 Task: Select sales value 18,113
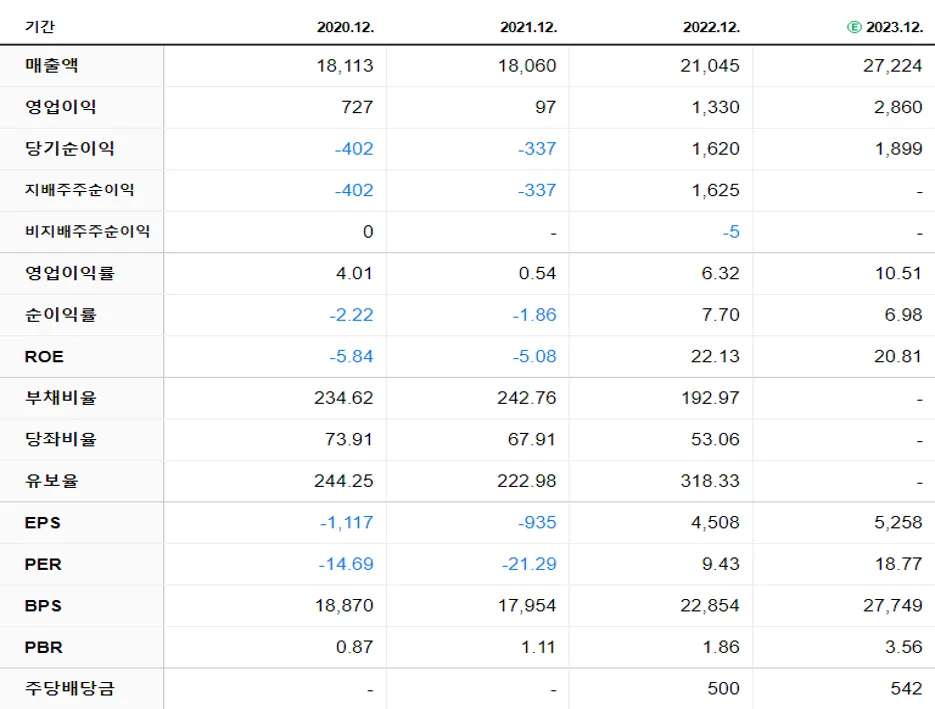click(x=345, y=66)
